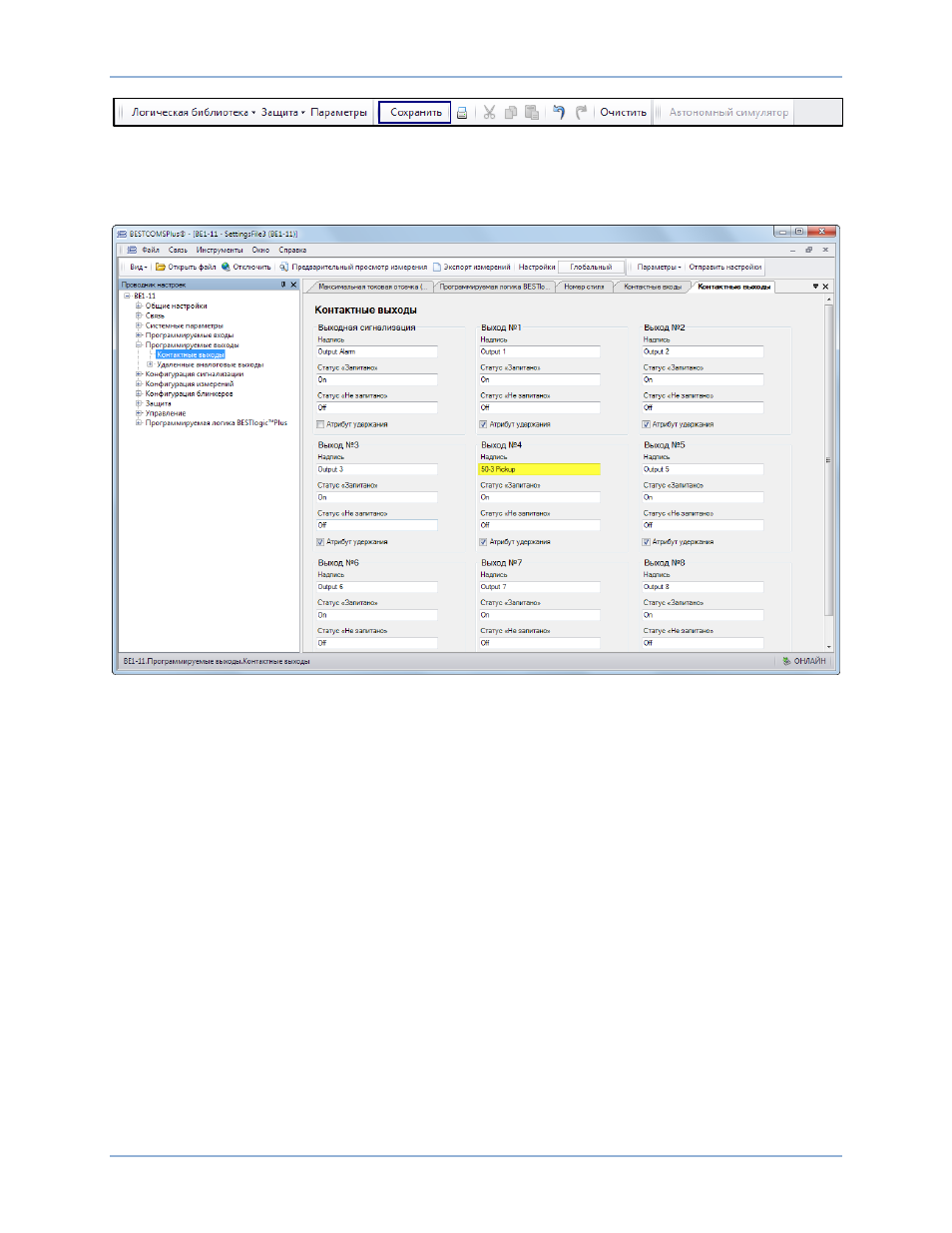The image size is (952, 1233).
Task: Open the tab list drop-down arrow
Action: point(815,287)
